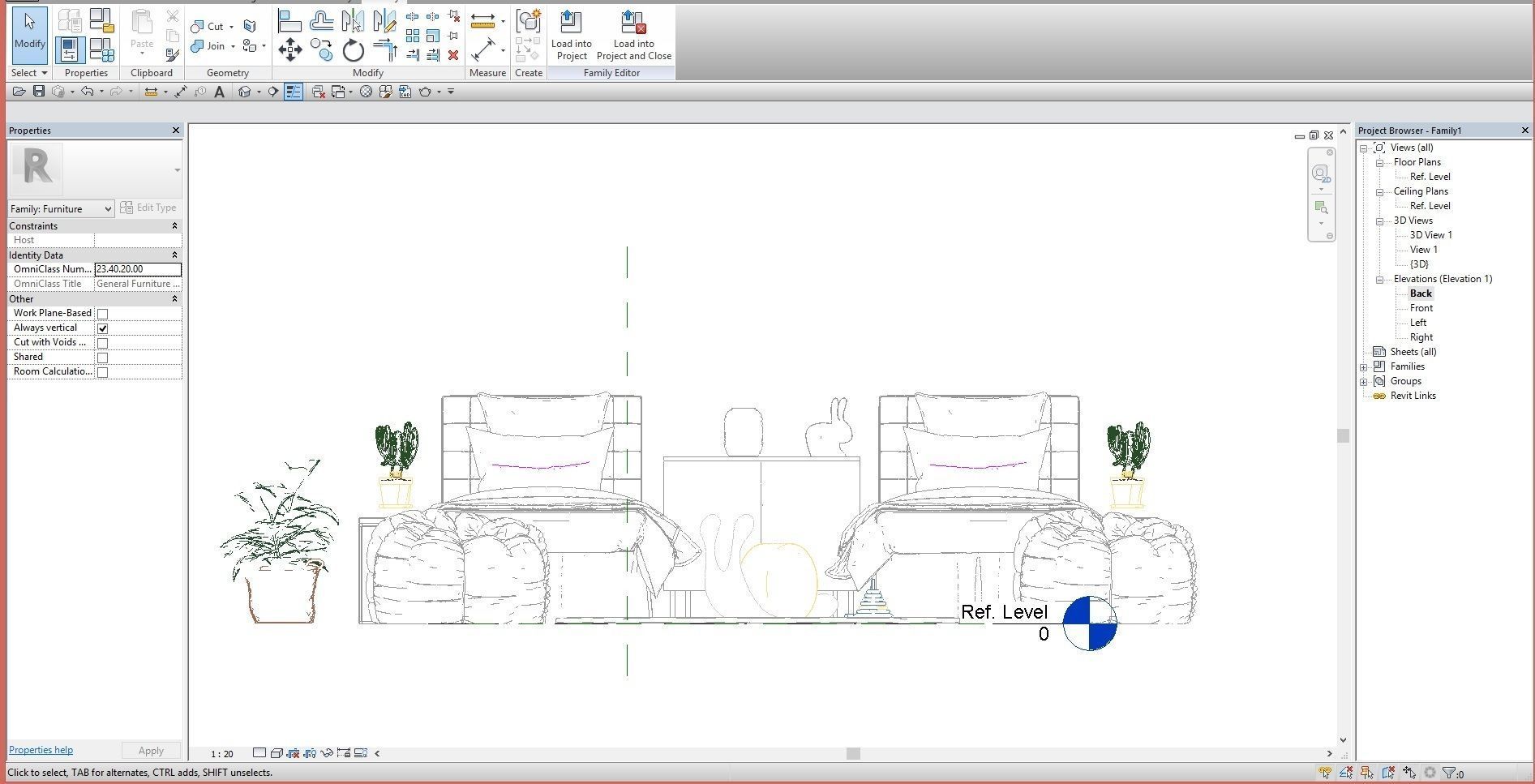
Task: Select the Offset tool icon
Action: point(321,21)
